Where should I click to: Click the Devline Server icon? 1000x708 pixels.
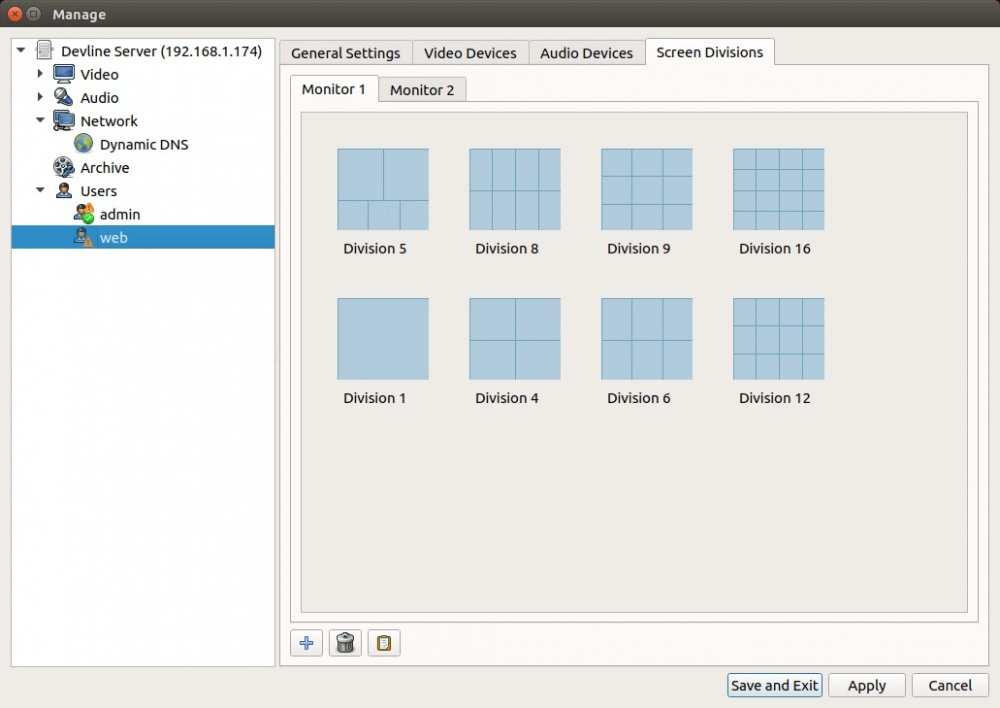(45, 50)
